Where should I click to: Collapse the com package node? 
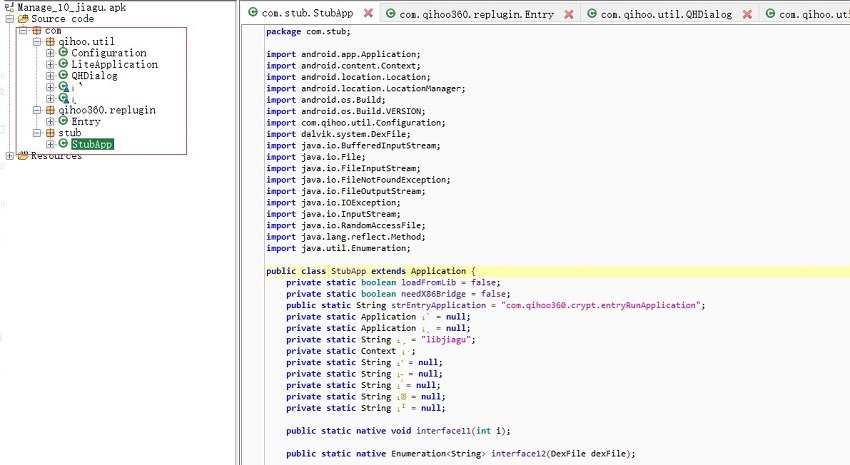[23, 30]
